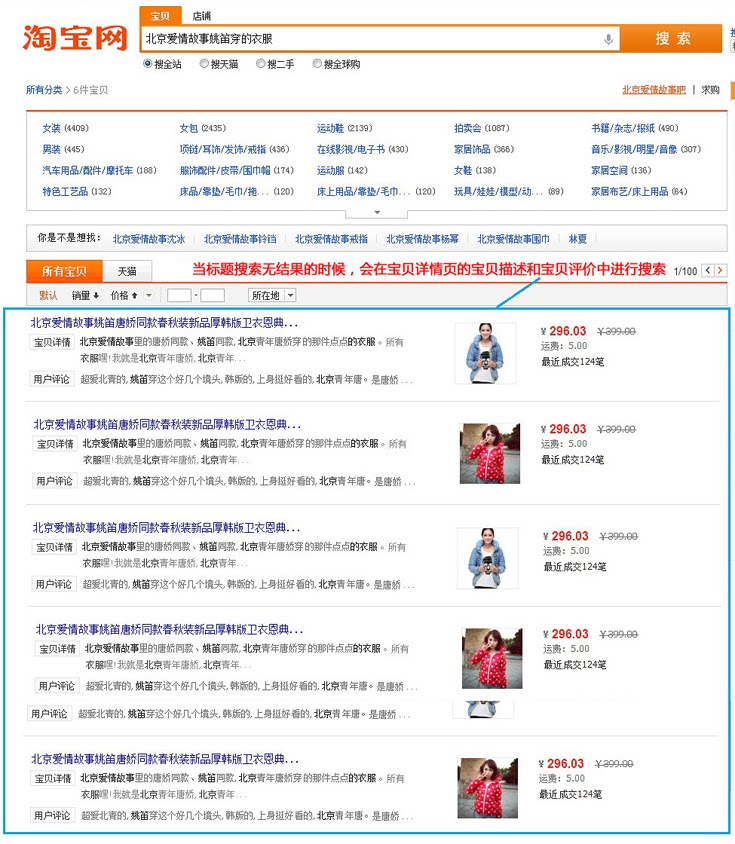The image size is (735, 844).
Task: Open the 女包 (2435) category
Action: click(x=202, y=128)
